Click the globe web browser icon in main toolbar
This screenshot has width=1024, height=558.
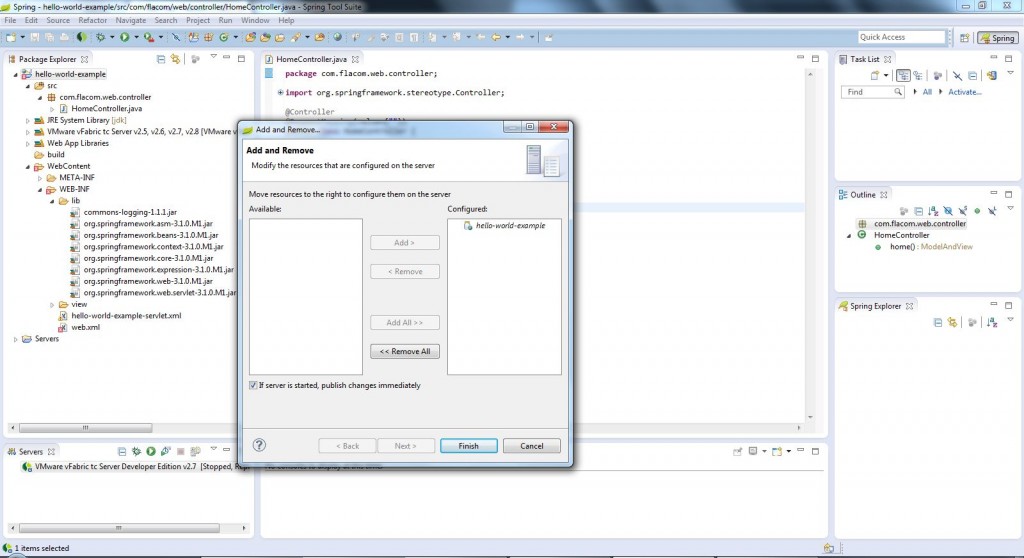[338, 37]
